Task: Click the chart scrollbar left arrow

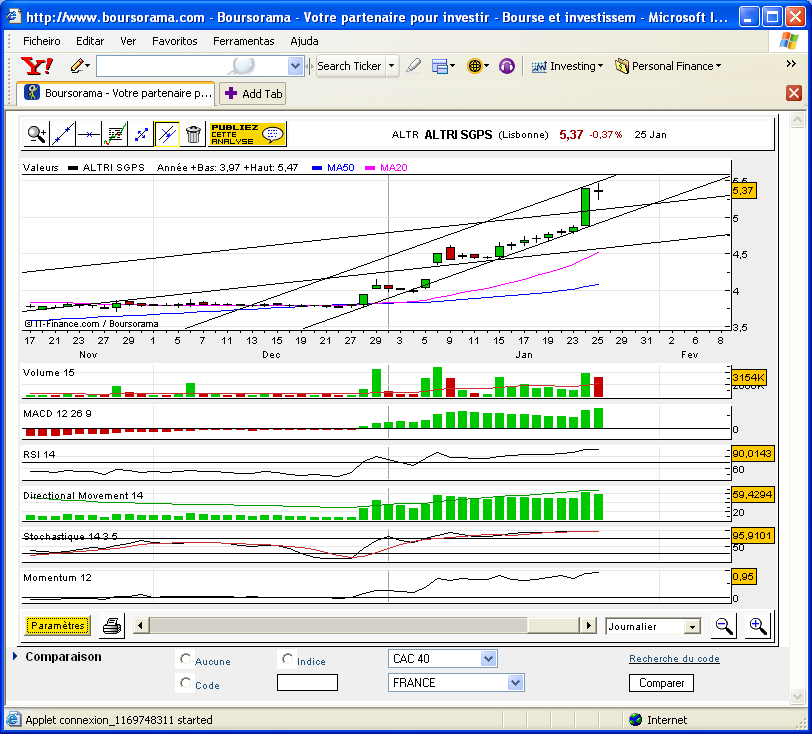Action: pyautogui.click(x=140, y=625)
